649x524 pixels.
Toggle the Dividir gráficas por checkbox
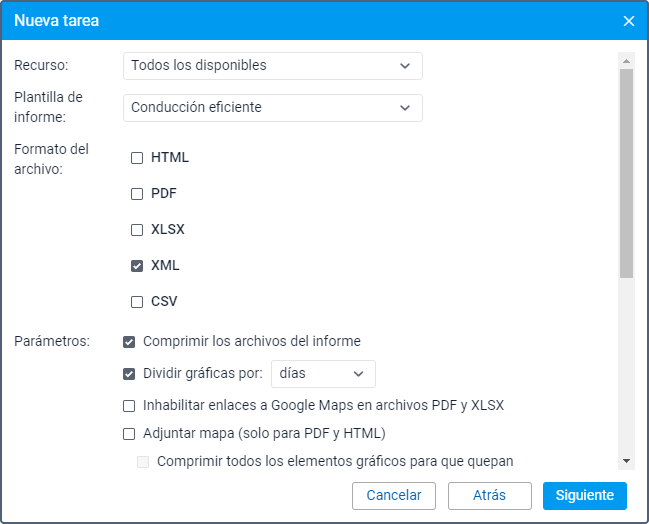129,374
